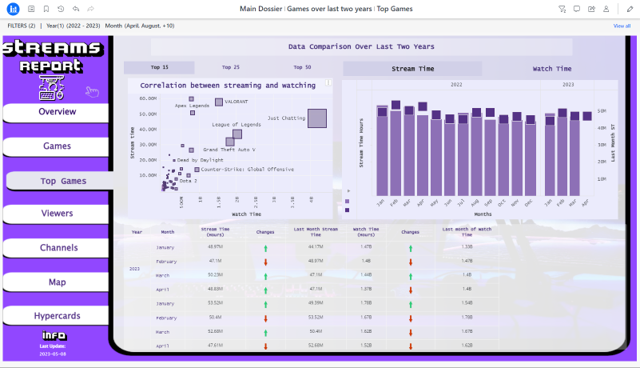Select the VALORANT data point

[219, 102]
